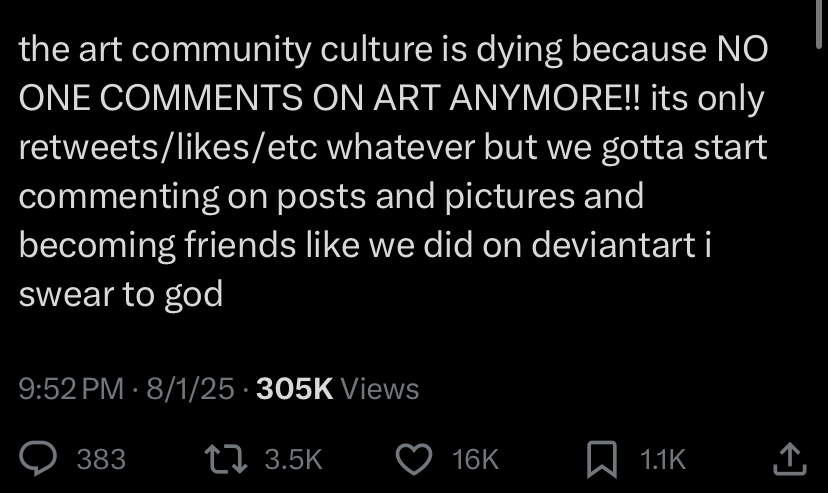828x493 pixels.
Task: Click the word "Views" label
Action: (x=380, y=389)
